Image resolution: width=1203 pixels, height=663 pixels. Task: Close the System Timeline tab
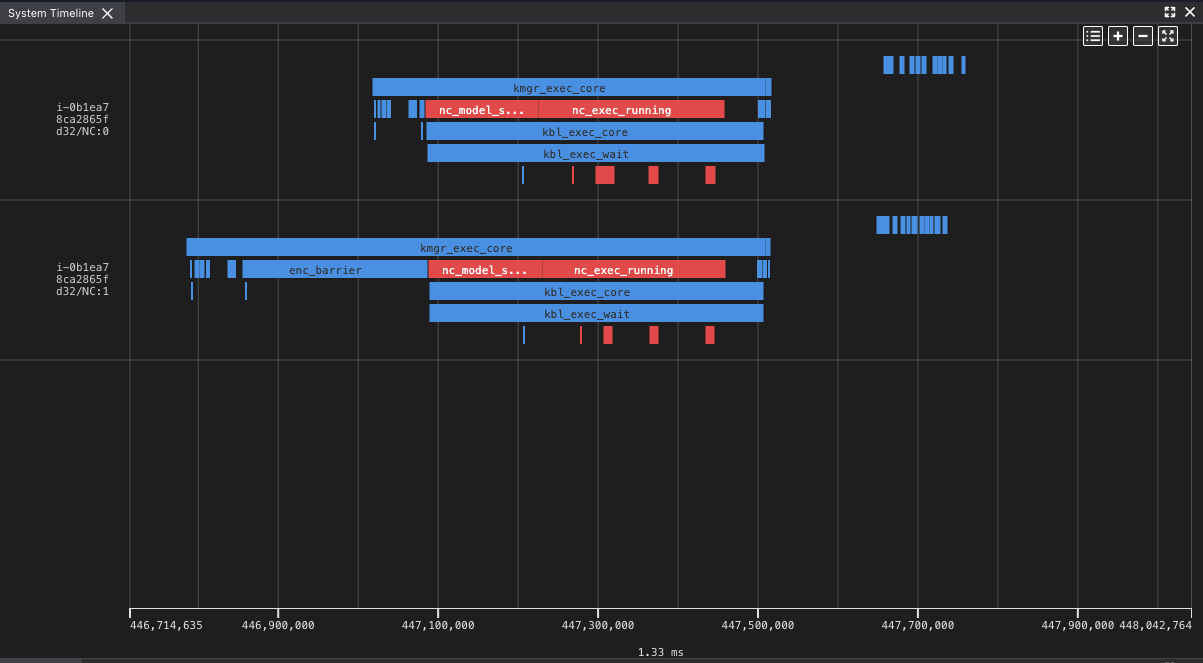(108, 13)
